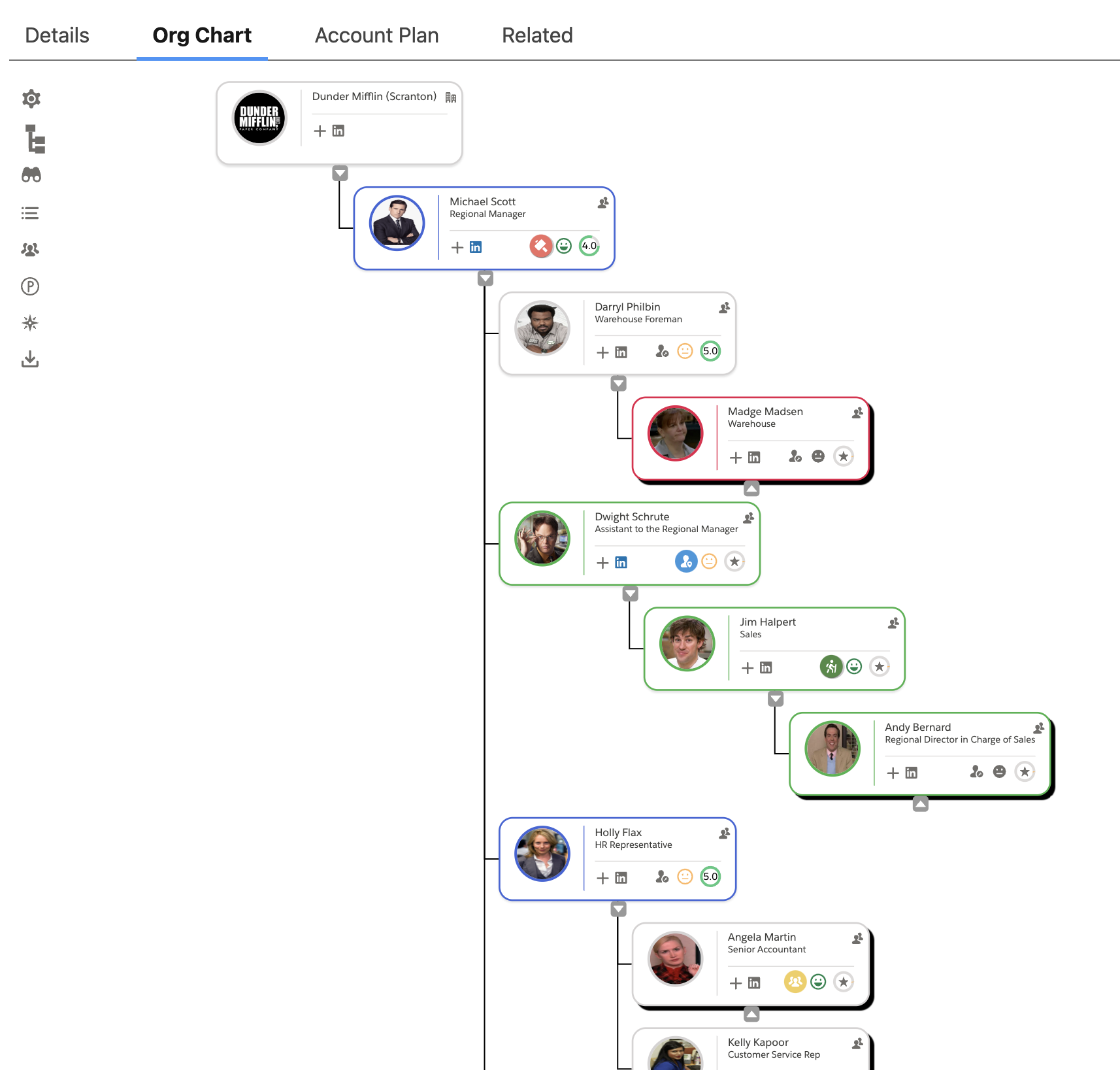The width and height of the screenshot is (1120, 1076).
Task: Open the binoculars search icon
Action: 31,175
